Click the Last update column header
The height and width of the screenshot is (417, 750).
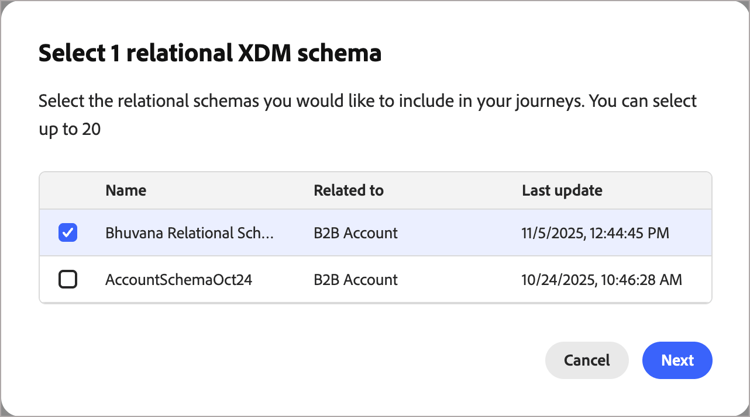tap(562, 190)
